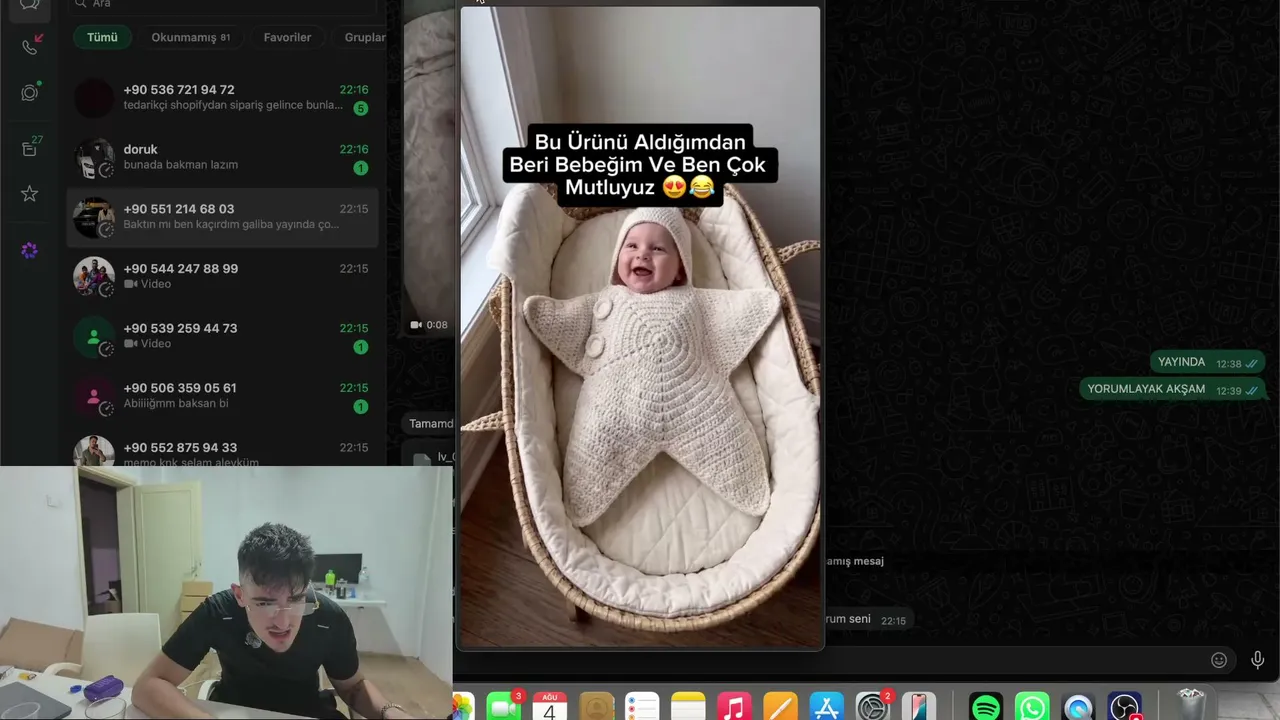Click the YORUMLAYAK AKŞAM message
1280x720 pixels.
click(x=1172, y=390)
